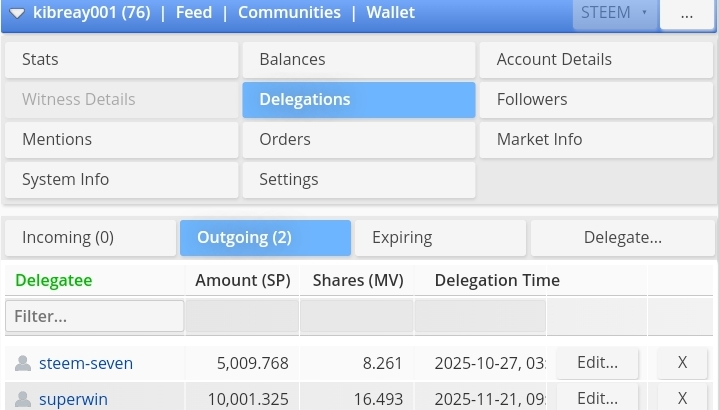This screenshot has width=719, height=410.
Task: Edit the superwin delegation
Action: point(598,398)
